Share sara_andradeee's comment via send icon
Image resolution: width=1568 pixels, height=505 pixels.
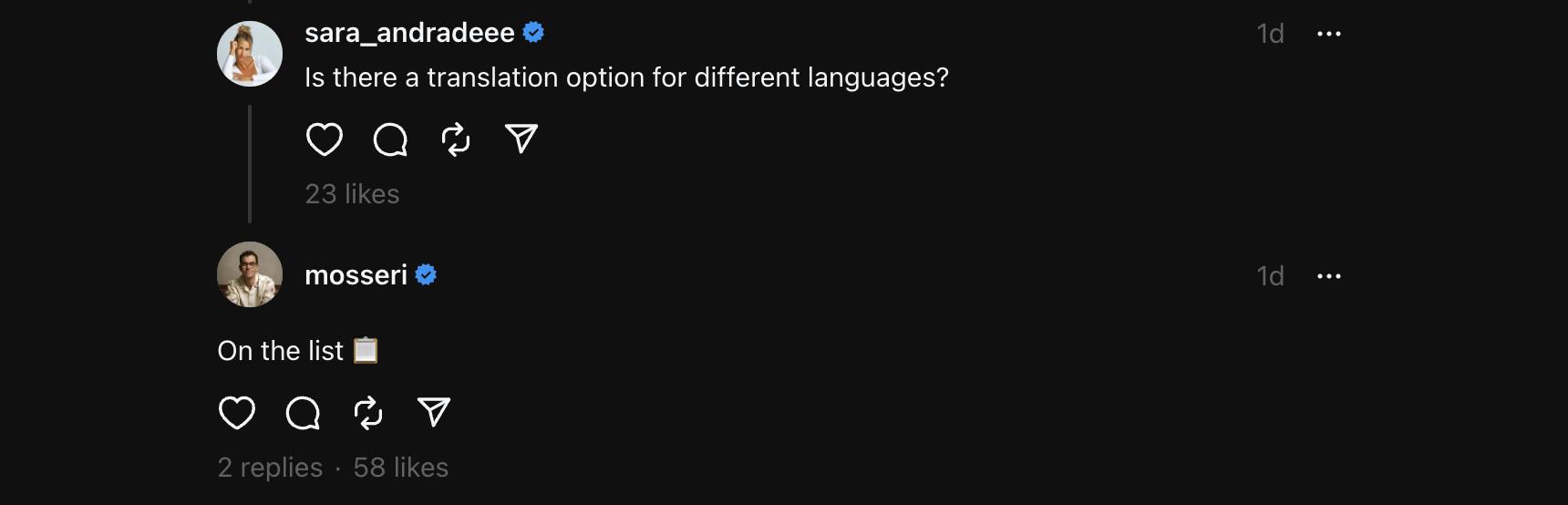[521, 139]
